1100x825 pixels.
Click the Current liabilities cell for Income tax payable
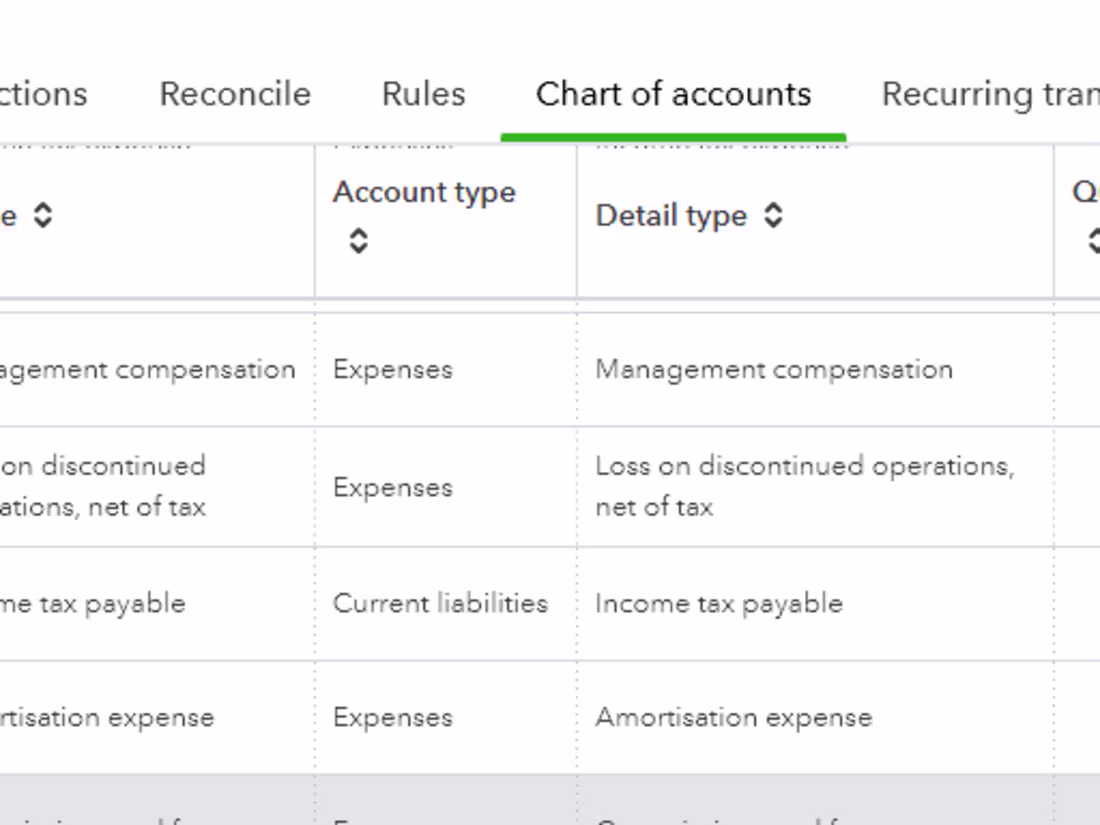coord(441,603)
